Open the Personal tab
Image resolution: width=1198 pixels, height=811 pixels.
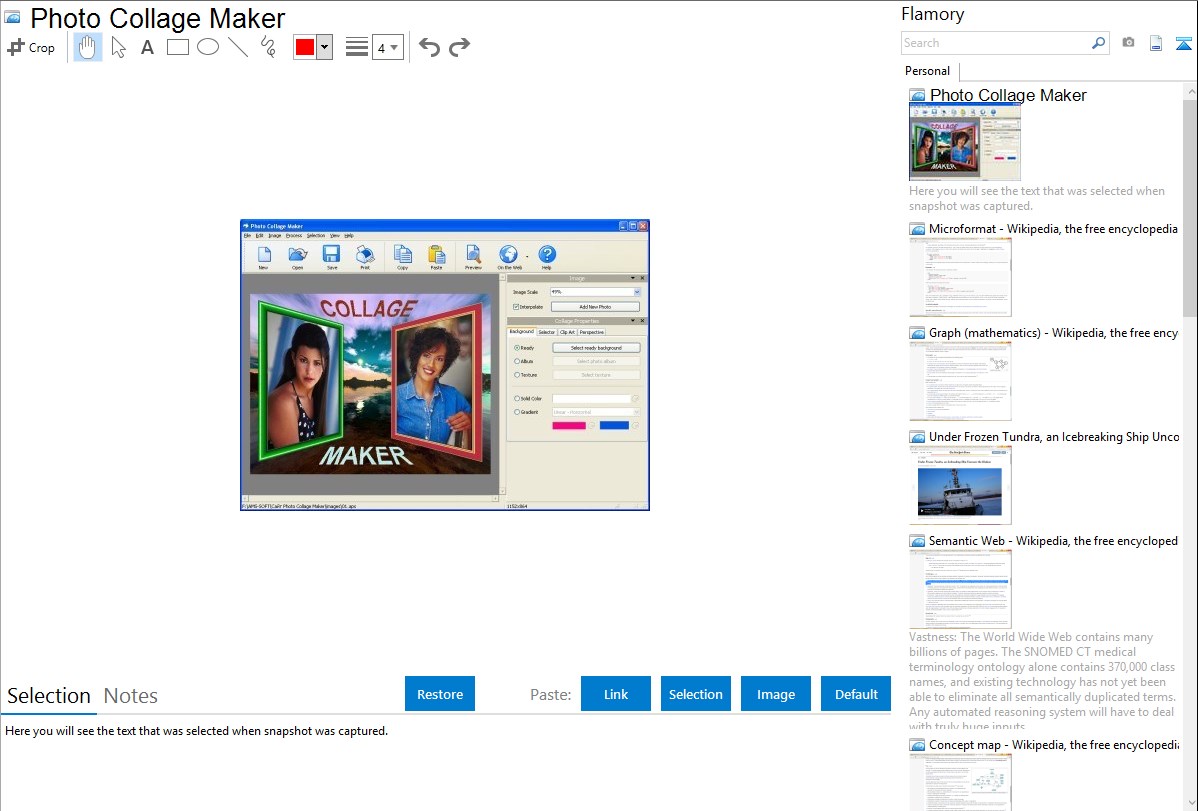pyautogui.click(x=928, y=70)
